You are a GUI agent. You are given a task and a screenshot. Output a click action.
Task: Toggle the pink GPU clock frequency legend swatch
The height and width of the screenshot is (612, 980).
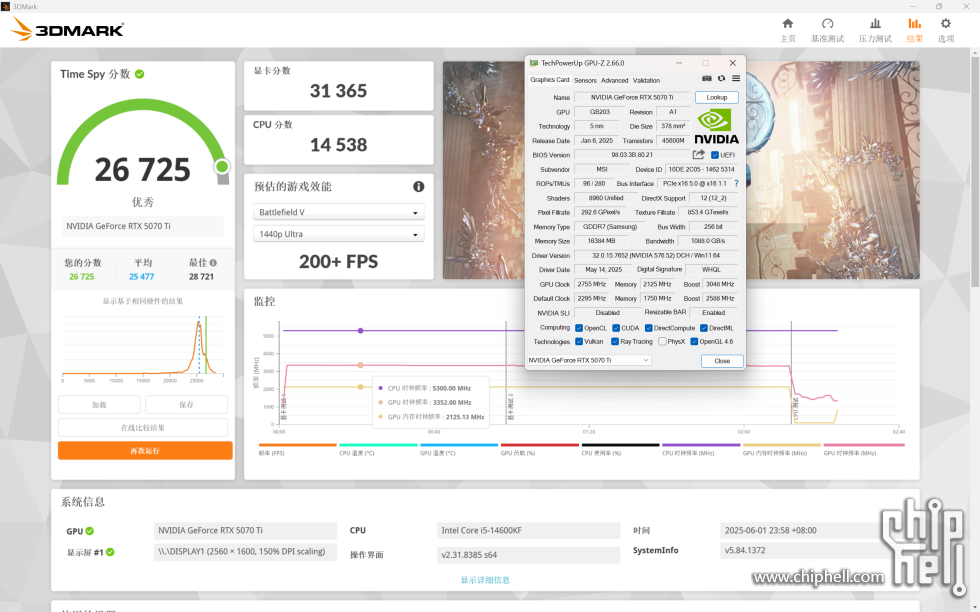click(864, 445)
